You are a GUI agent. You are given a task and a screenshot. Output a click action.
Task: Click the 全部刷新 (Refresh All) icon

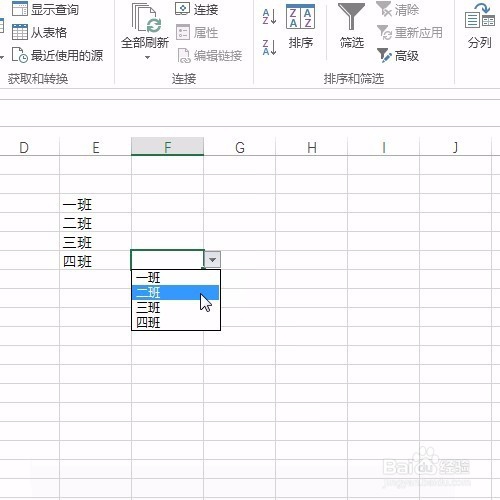(145, 18)
